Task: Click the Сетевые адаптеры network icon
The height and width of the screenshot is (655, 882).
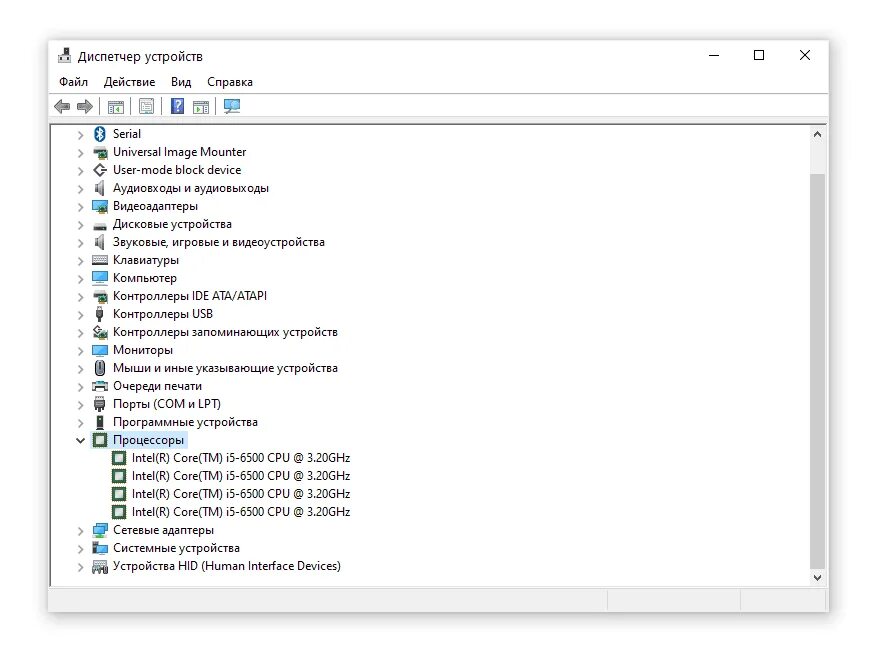Action: point(100,530)
